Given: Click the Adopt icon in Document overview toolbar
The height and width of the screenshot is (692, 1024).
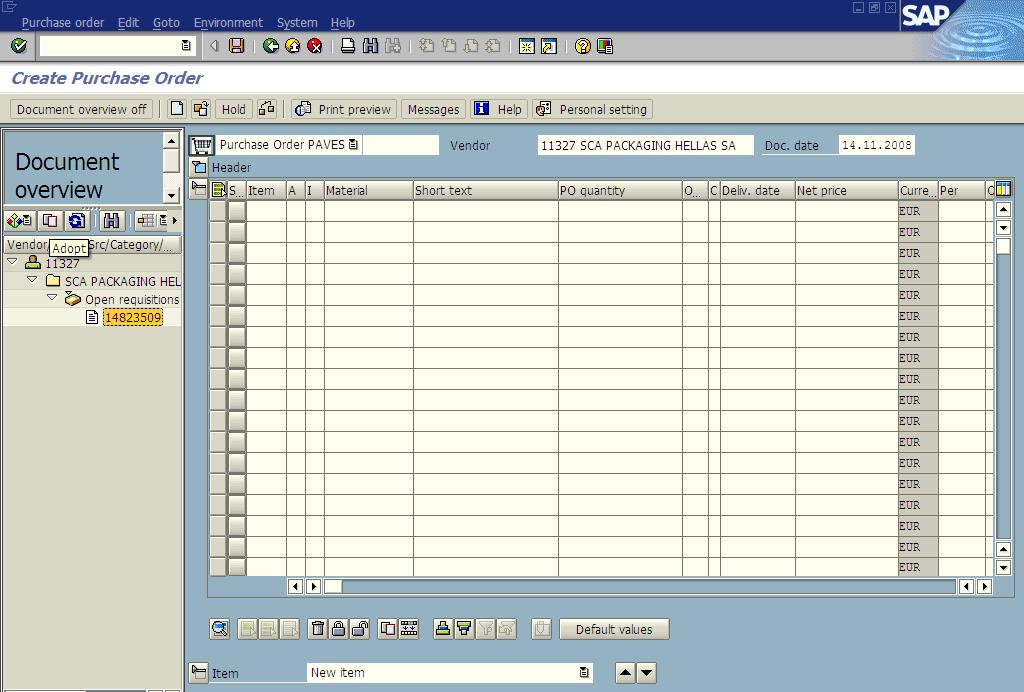Looking at the screenshot, I should (50, 221).
